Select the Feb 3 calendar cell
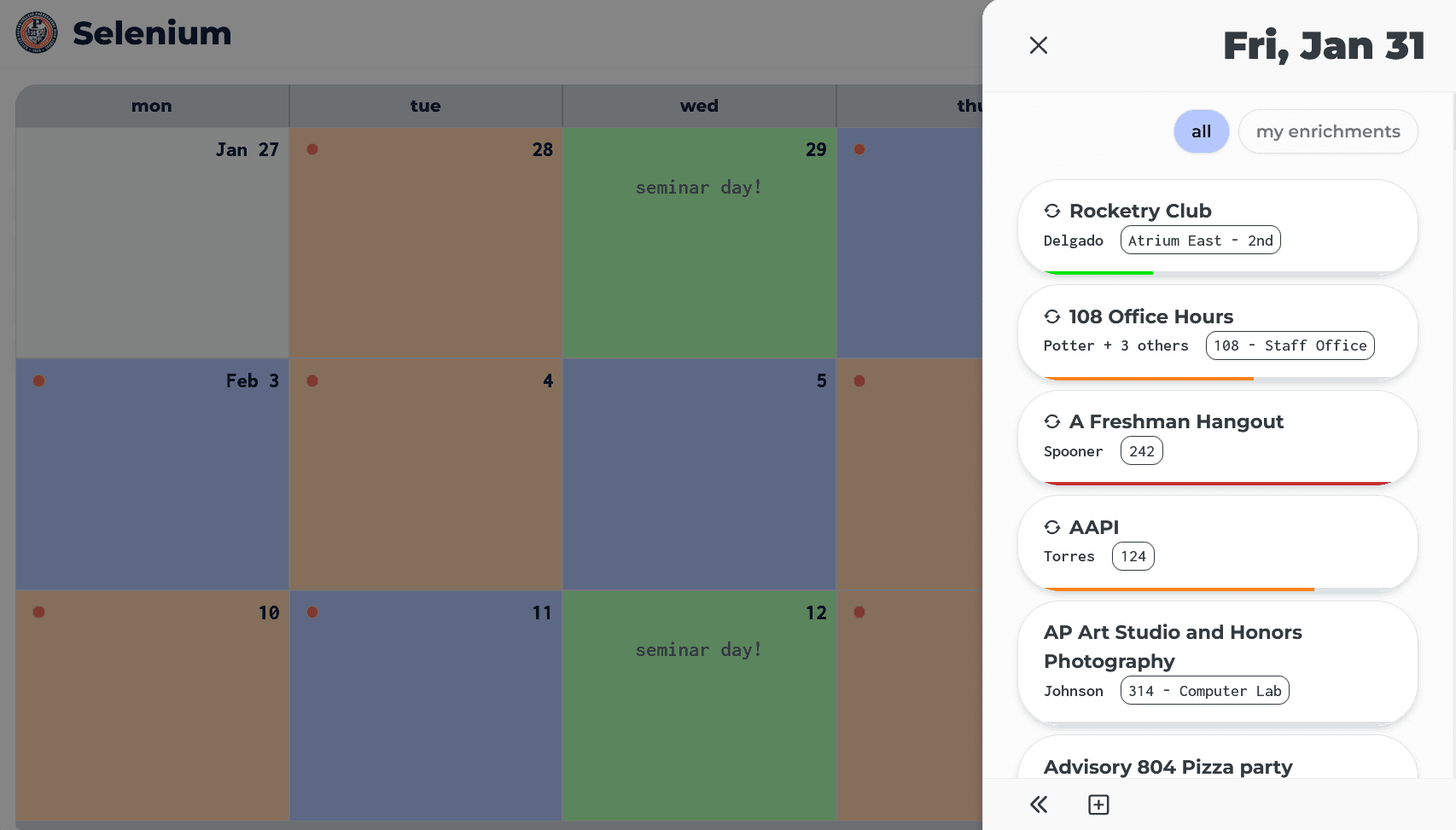This screenshot has width=1456, height=830. pyautogui.click(x=152, y=474)
